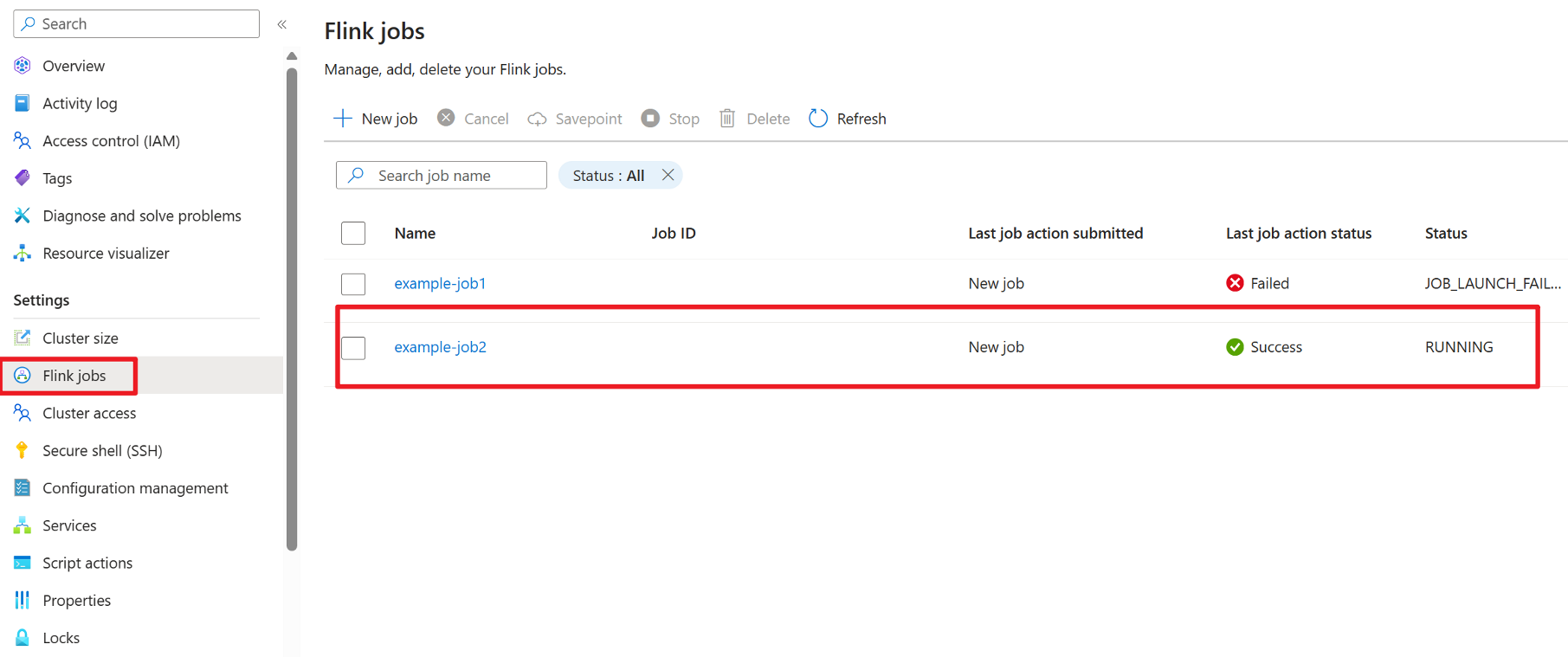Open the Status: All filter
Viewport: 1568px width, 657px height.
click(x=608, y=176)
